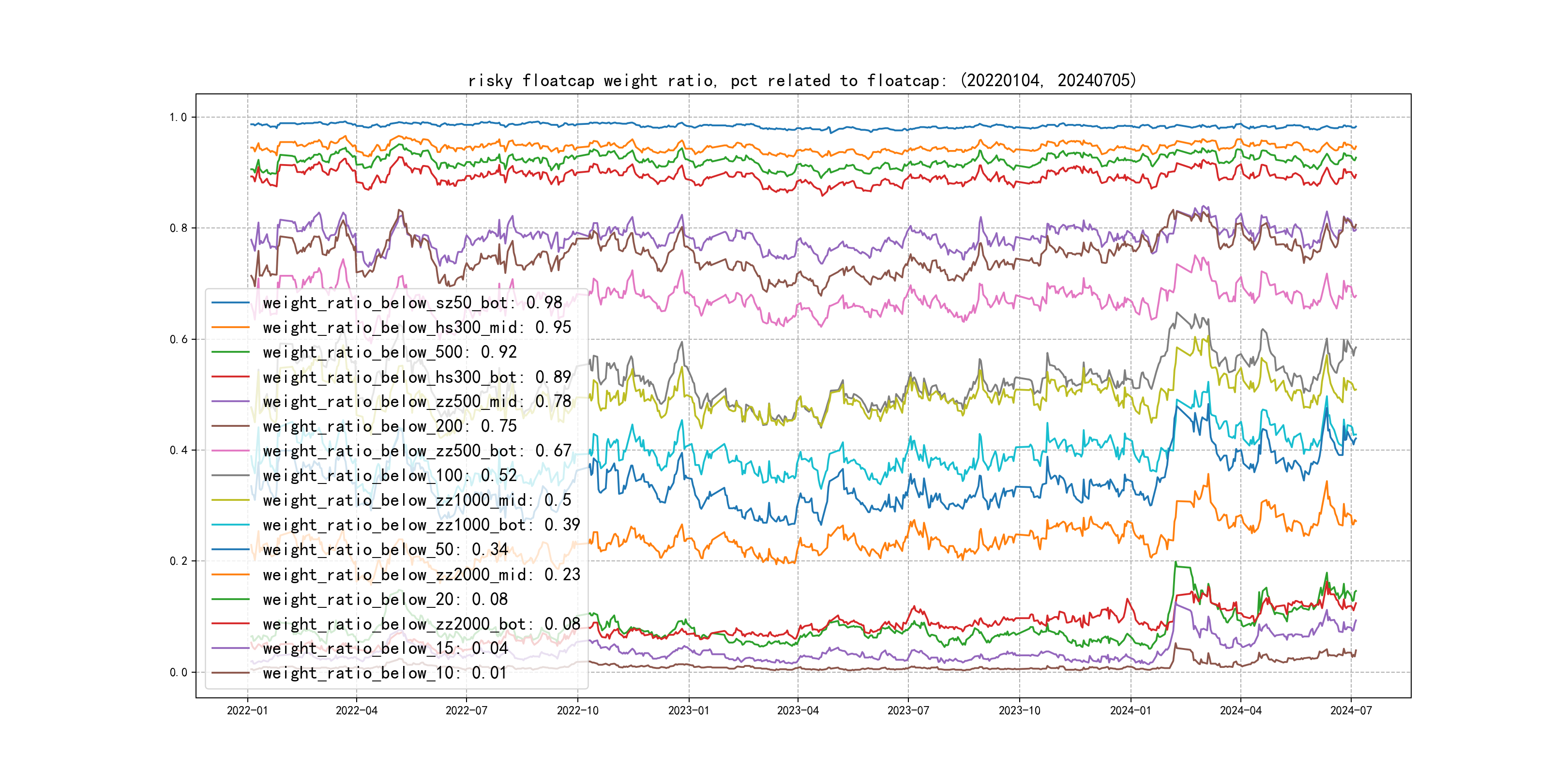
Task: Select legend label weight_ratio_below_500
Action: (x=390, y=352)
